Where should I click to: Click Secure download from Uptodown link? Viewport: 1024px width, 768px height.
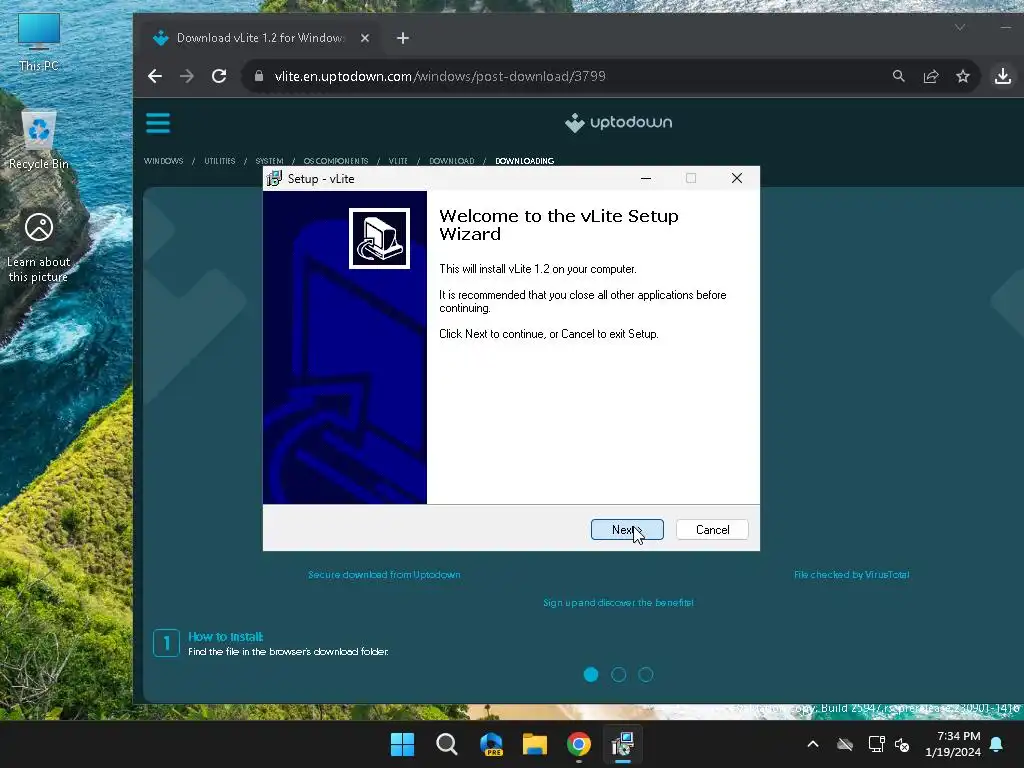pos(384,575)
